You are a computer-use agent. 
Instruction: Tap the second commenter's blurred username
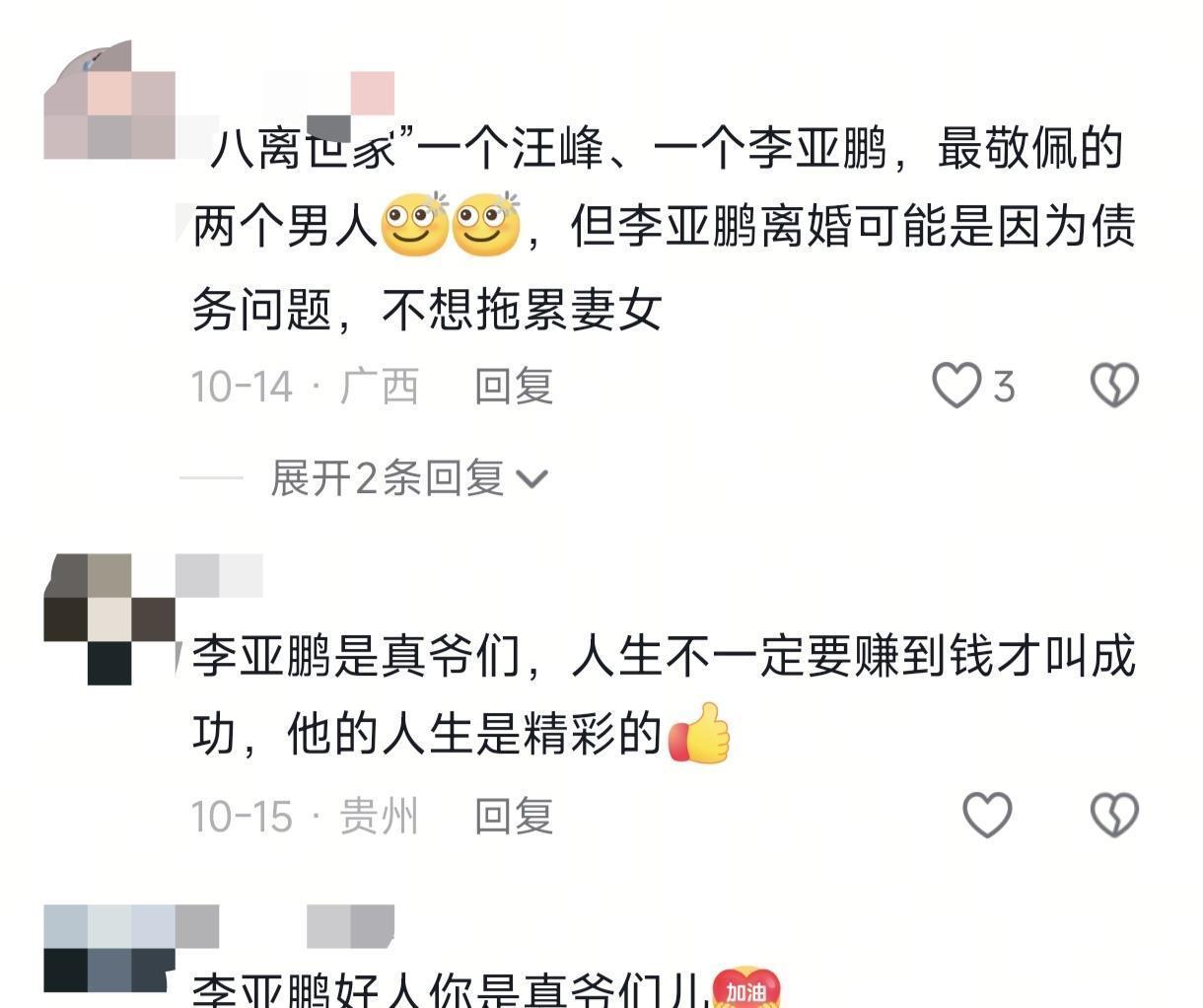click(219, 576)
